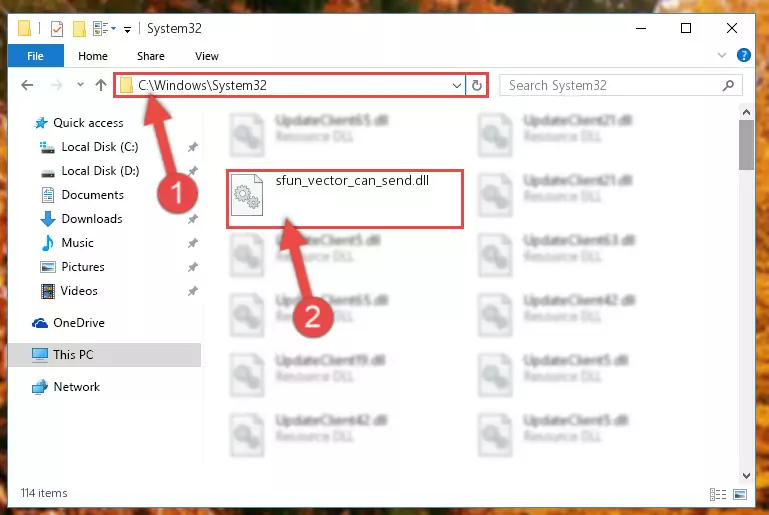Click the Music note icon

pyautogui.click(x=48, y=243)
